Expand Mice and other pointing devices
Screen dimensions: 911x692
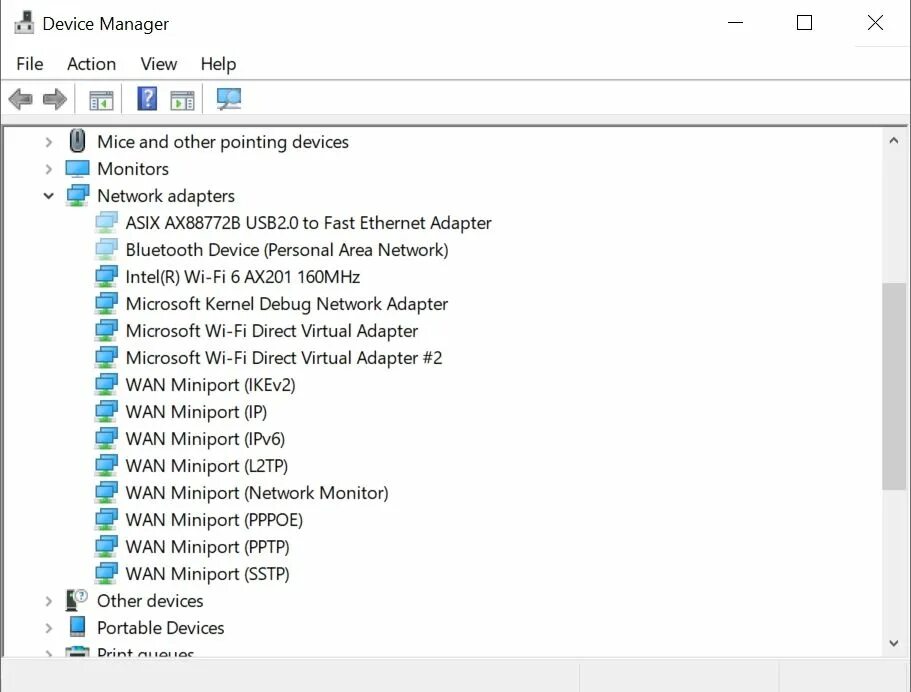(x=48, y=142)
